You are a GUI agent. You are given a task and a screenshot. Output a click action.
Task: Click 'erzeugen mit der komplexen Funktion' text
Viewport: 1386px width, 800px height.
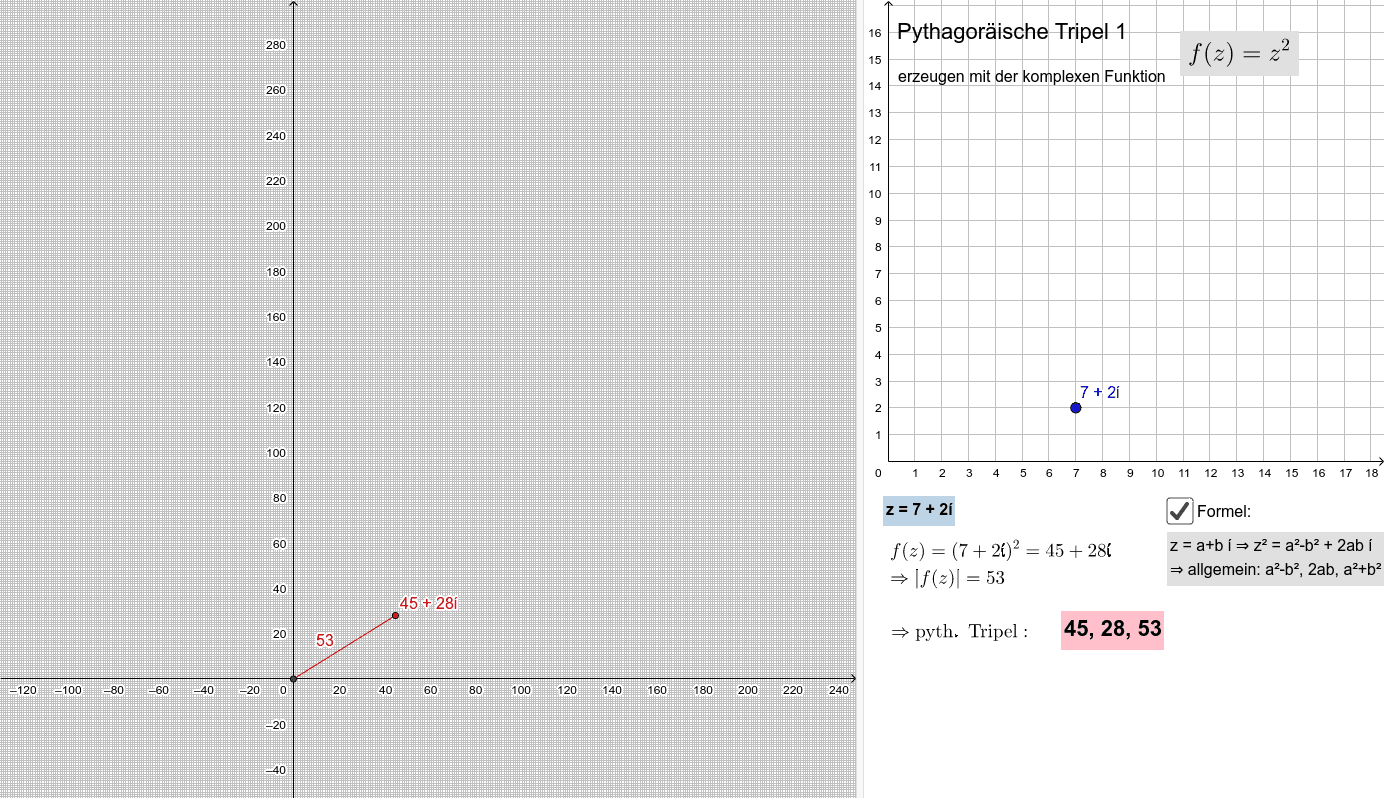[1032, 76]
